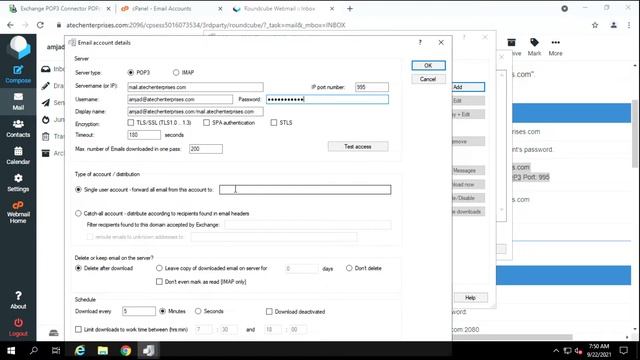The image size is (640, 360).
Task: Open taskbar search magnifier
Action: [x=34, y=351]
